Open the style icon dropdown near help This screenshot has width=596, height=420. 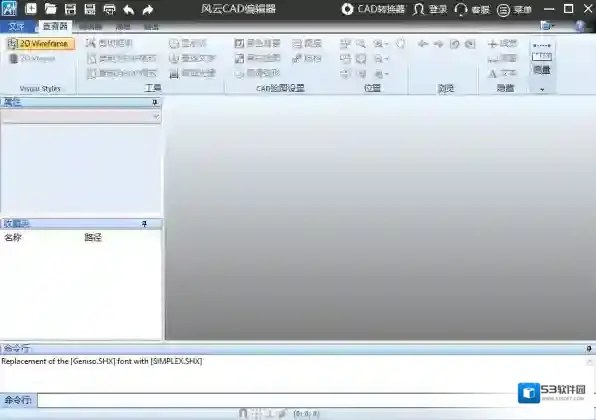(x=548, y=26)
